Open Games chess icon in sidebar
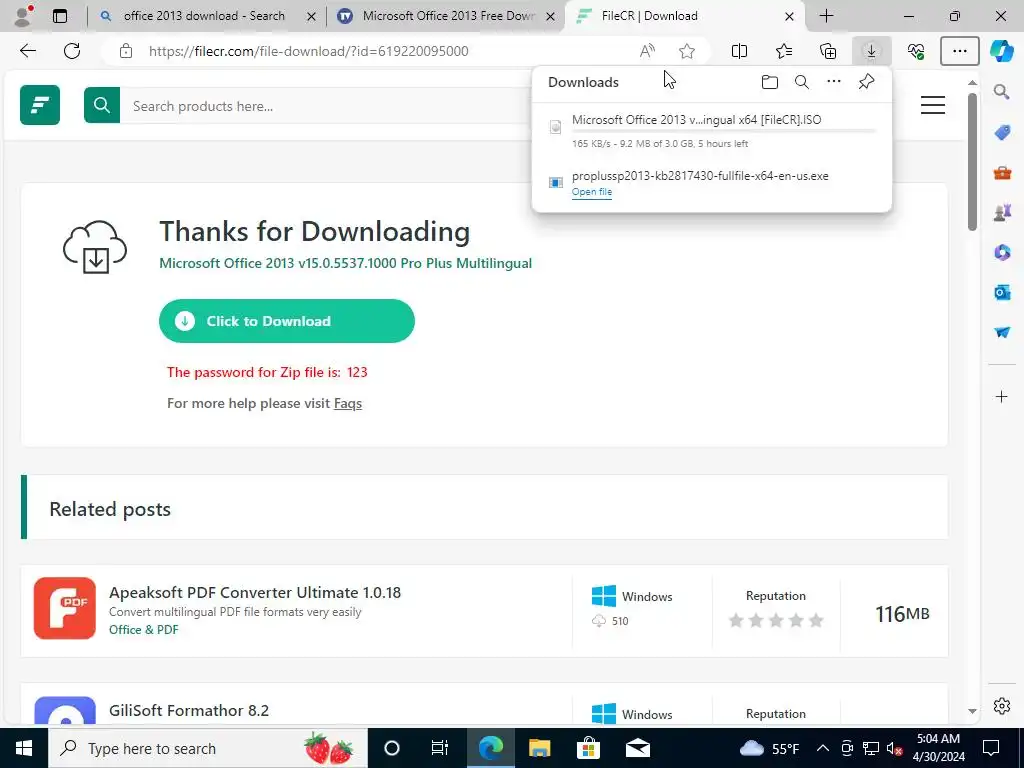Viewport: 1024px width, 768px height. (x=1002, y=212)
